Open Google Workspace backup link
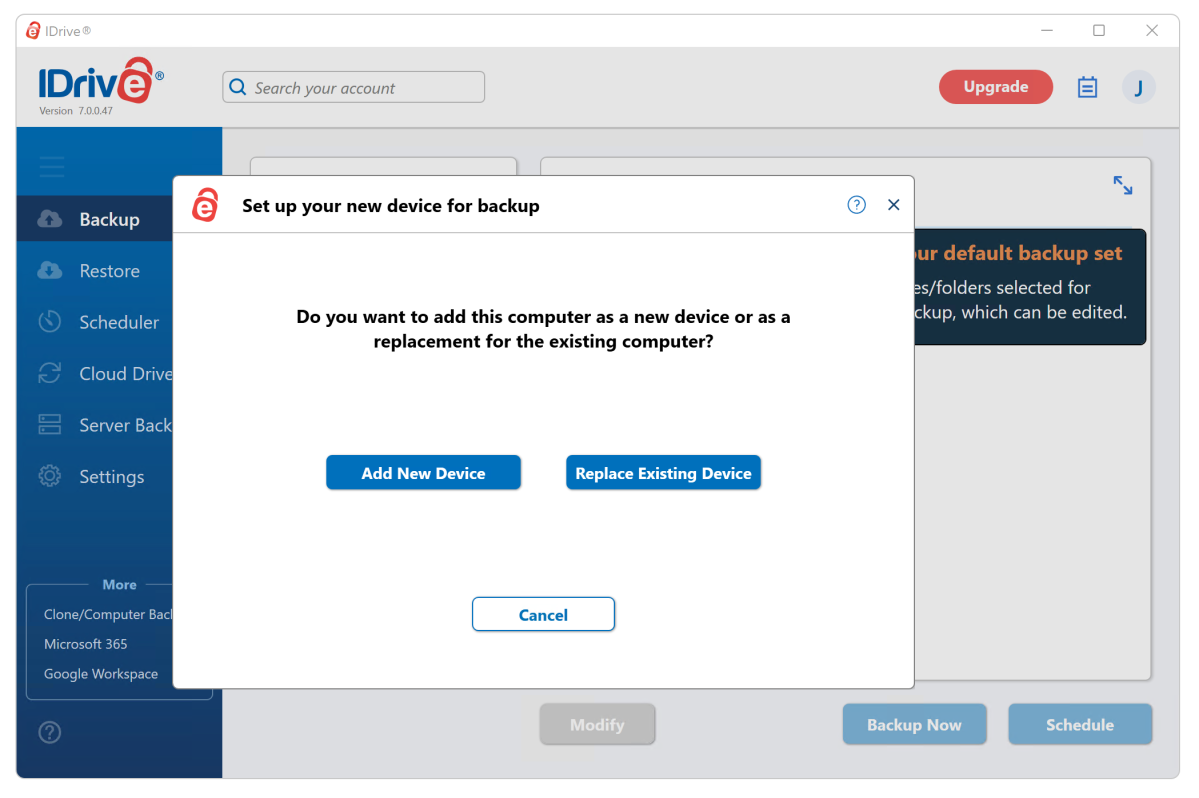The width and height of the screenshot is (1199, 798). coord(101,673)
